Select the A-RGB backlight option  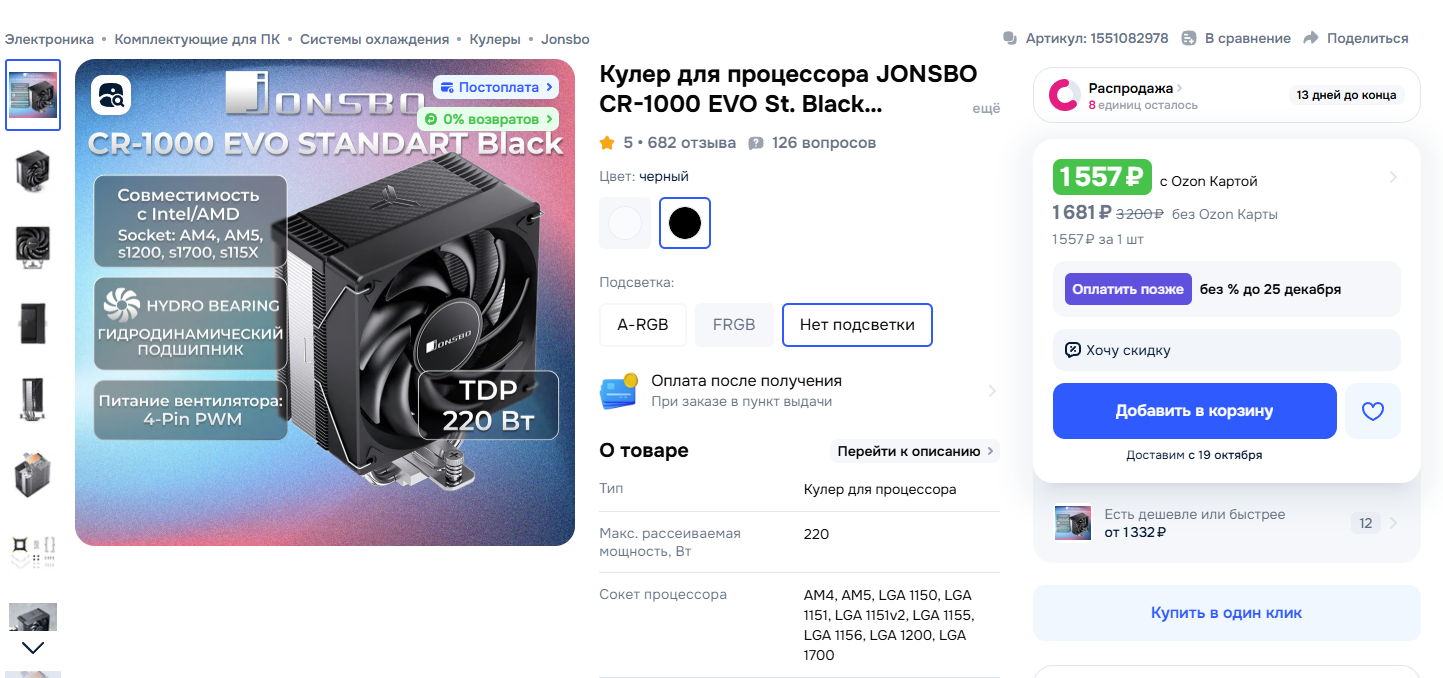point(642,325)
